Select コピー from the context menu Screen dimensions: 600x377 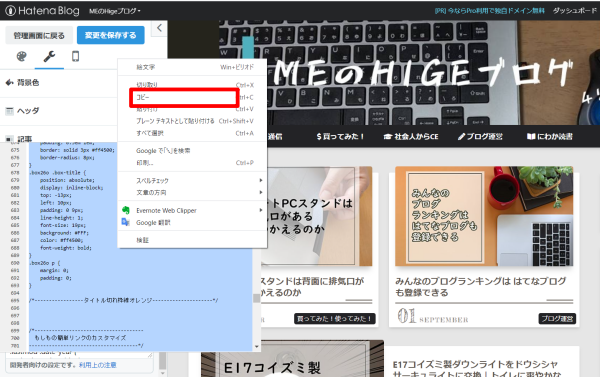coord(192,97)
